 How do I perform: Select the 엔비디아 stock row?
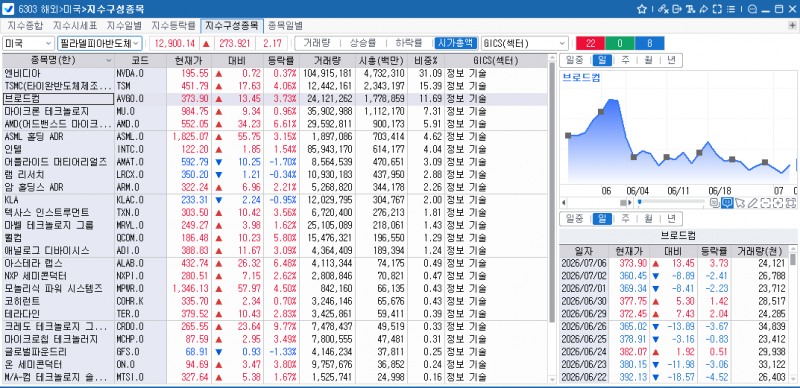(x=274, y=74)
